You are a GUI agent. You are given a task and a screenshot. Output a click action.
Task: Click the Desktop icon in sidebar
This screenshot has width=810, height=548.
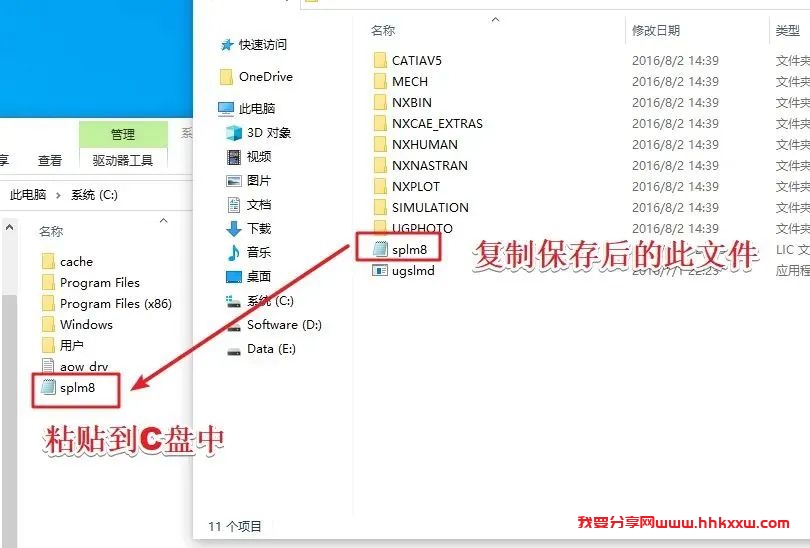click(234, 277)
